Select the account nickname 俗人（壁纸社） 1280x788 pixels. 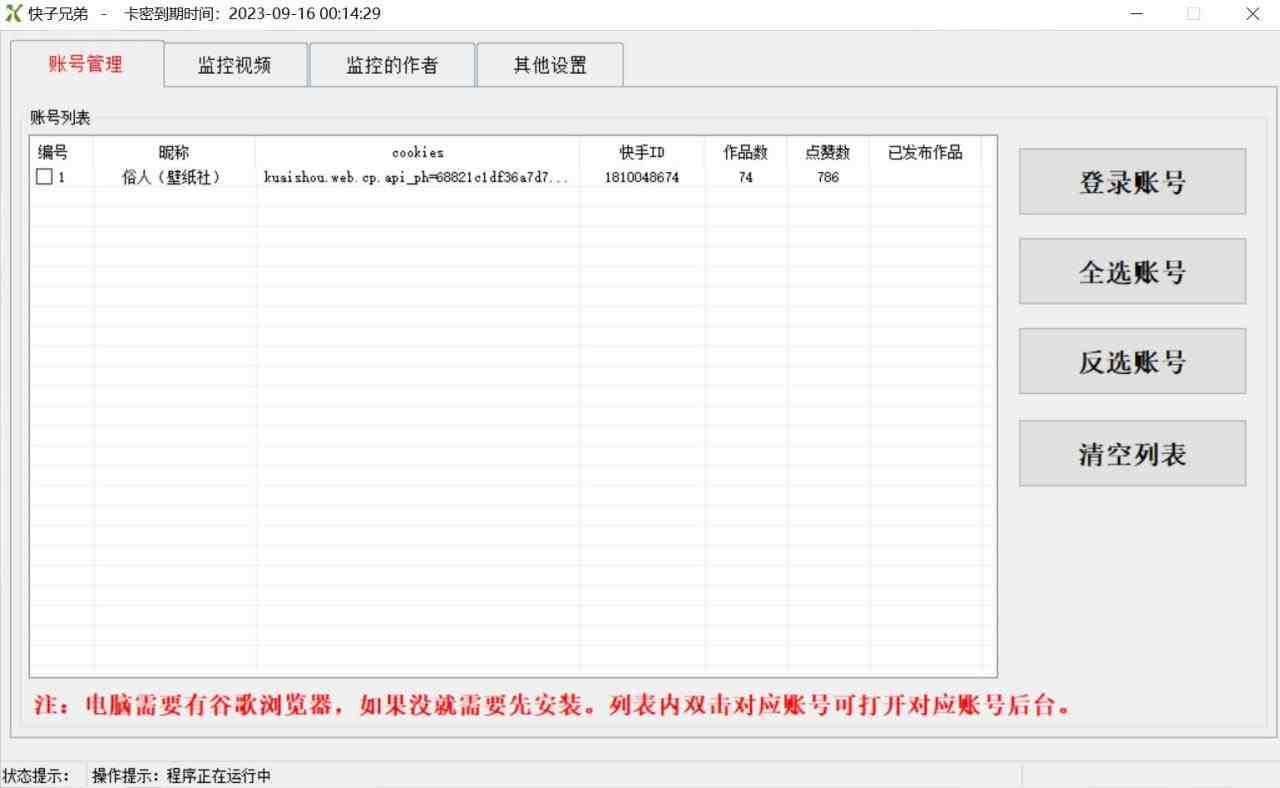[171, 177]
